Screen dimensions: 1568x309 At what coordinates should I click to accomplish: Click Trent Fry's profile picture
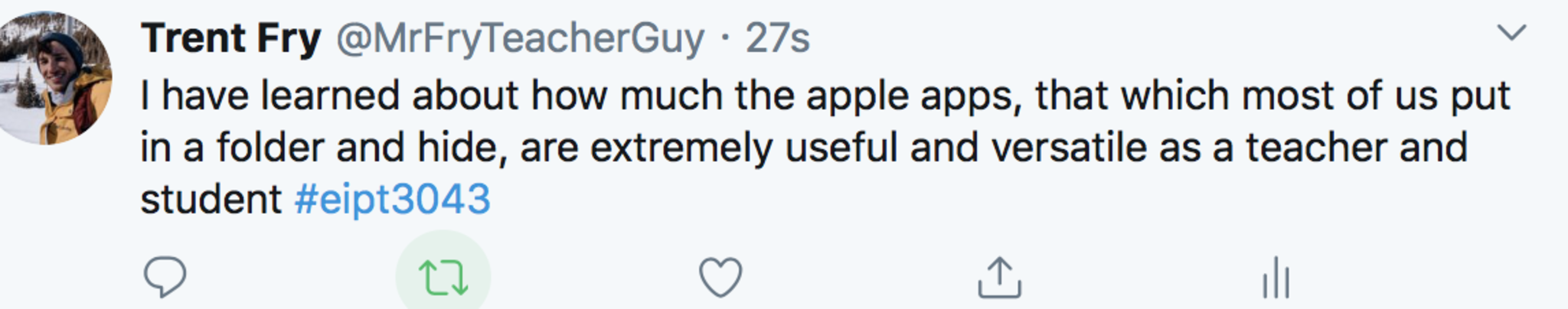click(54, 78)
